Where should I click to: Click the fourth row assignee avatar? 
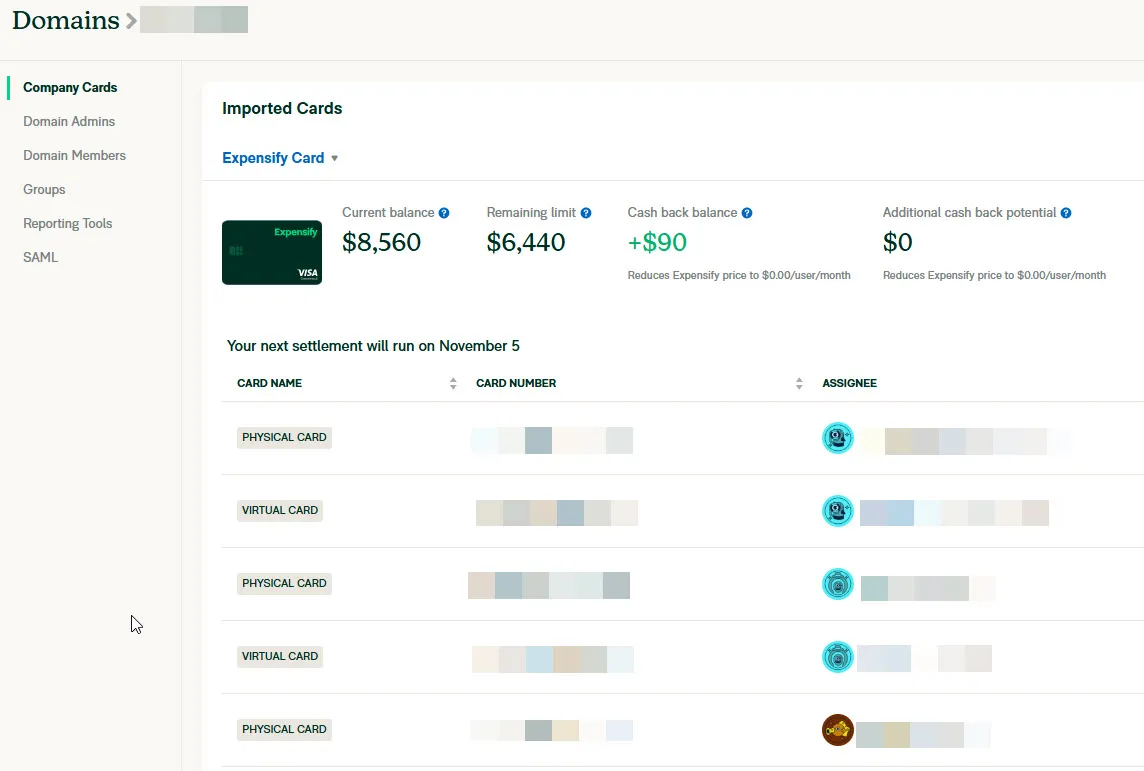coord(837,657)
